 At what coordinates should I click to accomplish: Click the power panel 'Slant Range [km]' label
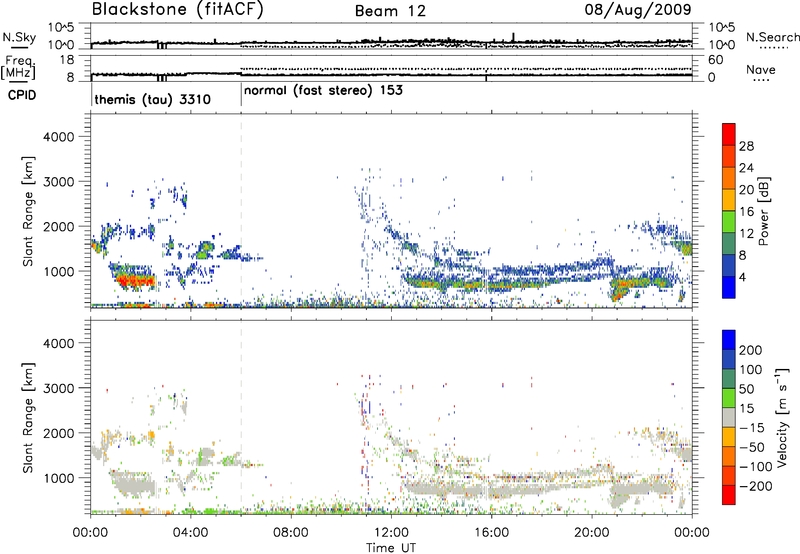[x=28, y=211]
